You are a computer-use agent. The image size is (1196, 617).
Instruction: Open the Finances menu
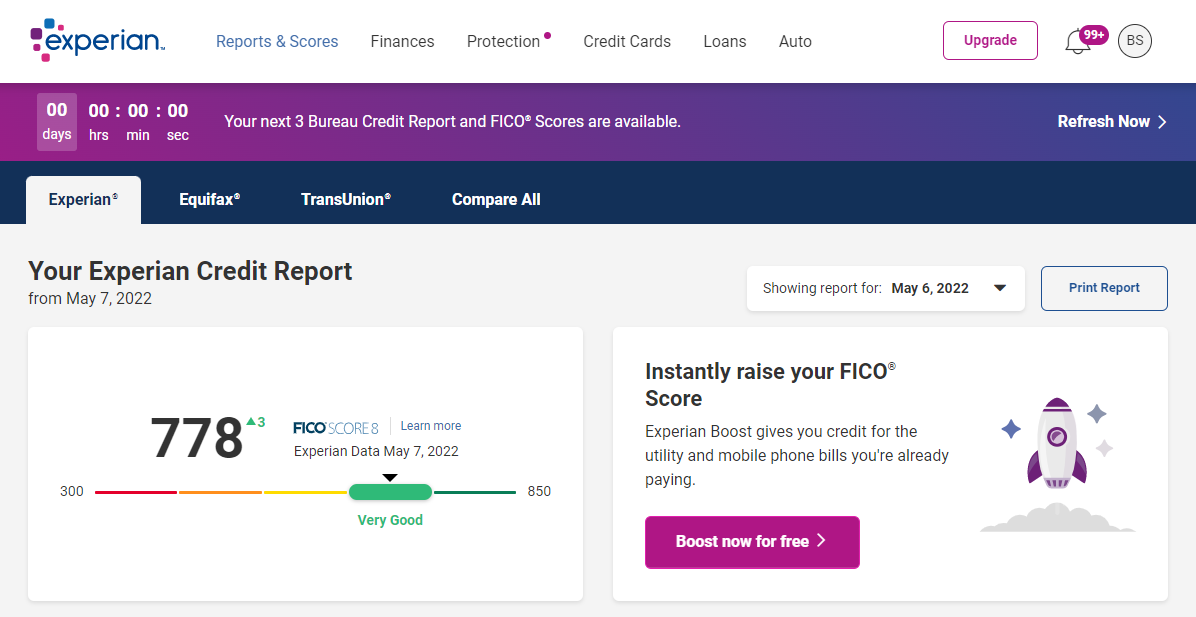[402, 41]
